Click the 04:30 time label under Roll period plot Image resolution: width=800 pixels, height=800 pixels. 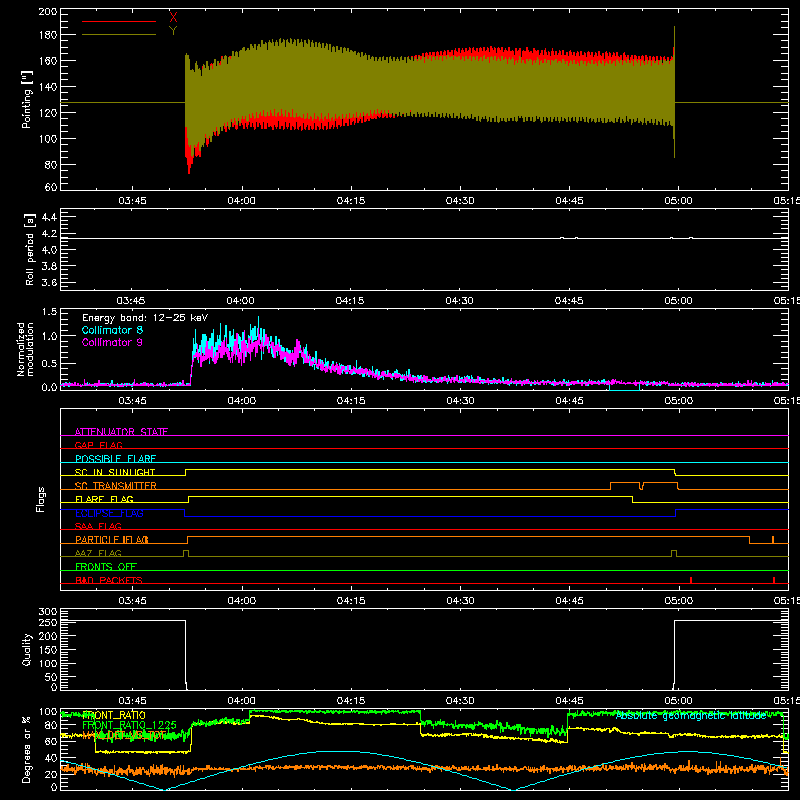(460, 301)
